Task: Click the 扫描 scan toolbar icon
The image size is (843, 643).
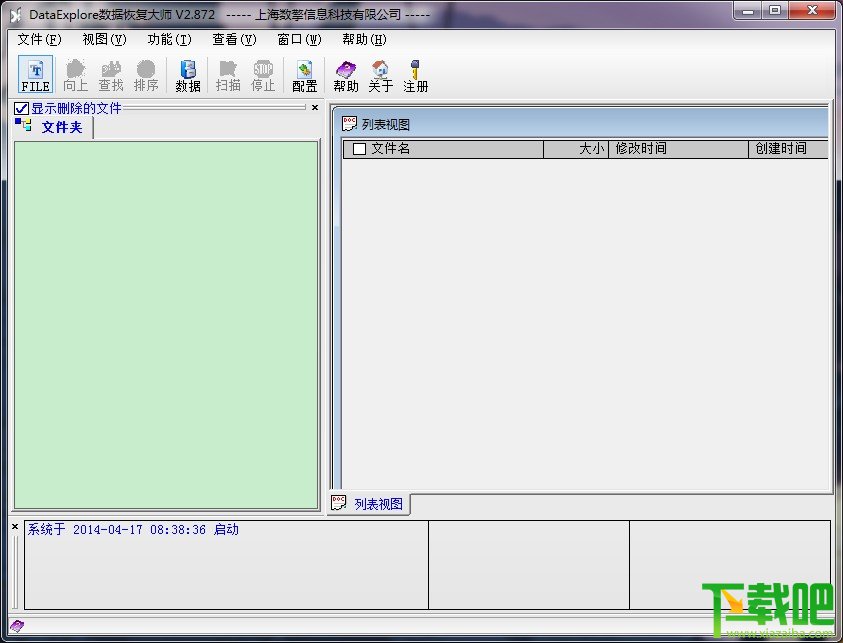Action: (x=228, y=75)
